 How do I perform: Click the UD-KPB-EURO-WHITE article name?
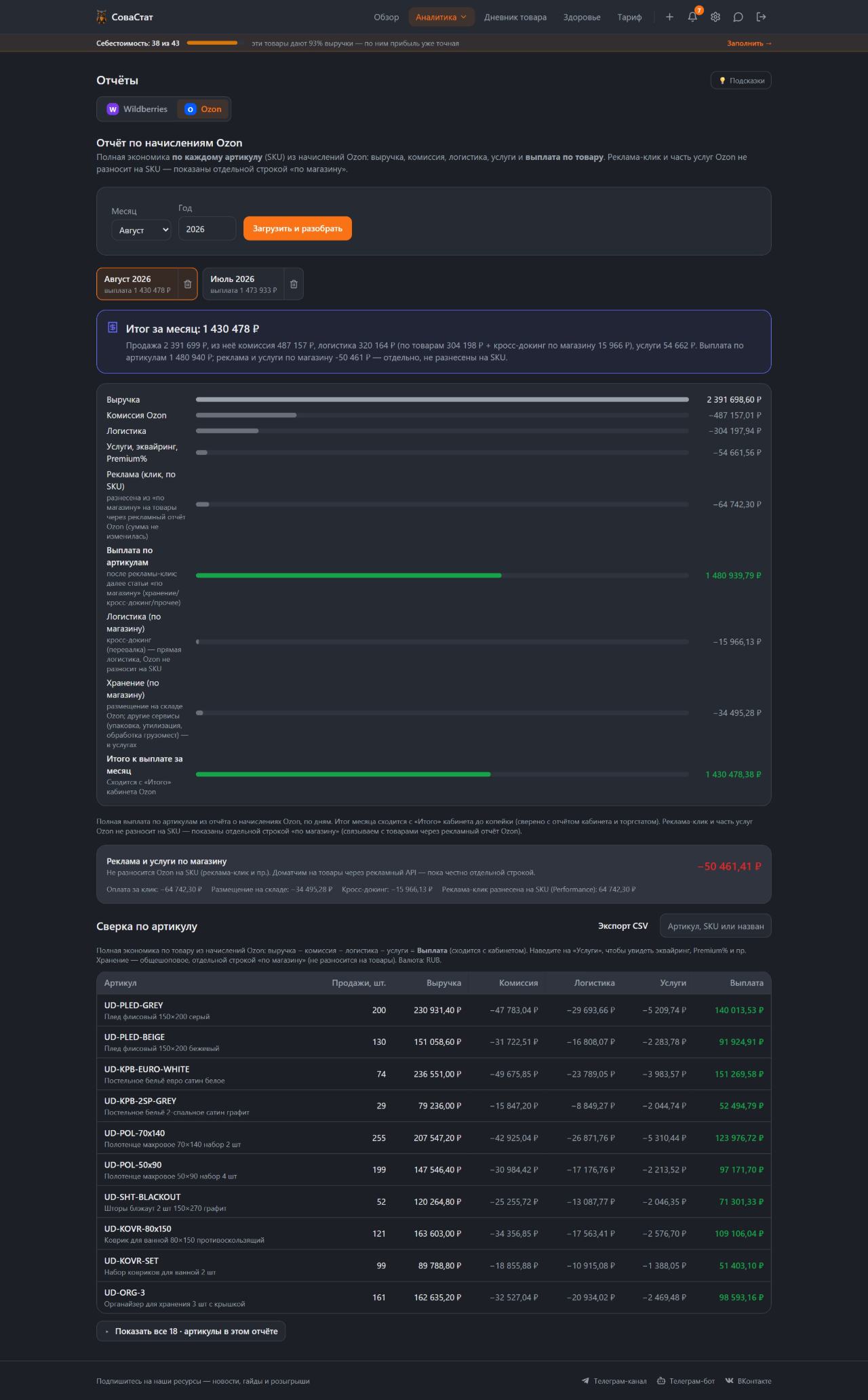tap(147, 1069)
